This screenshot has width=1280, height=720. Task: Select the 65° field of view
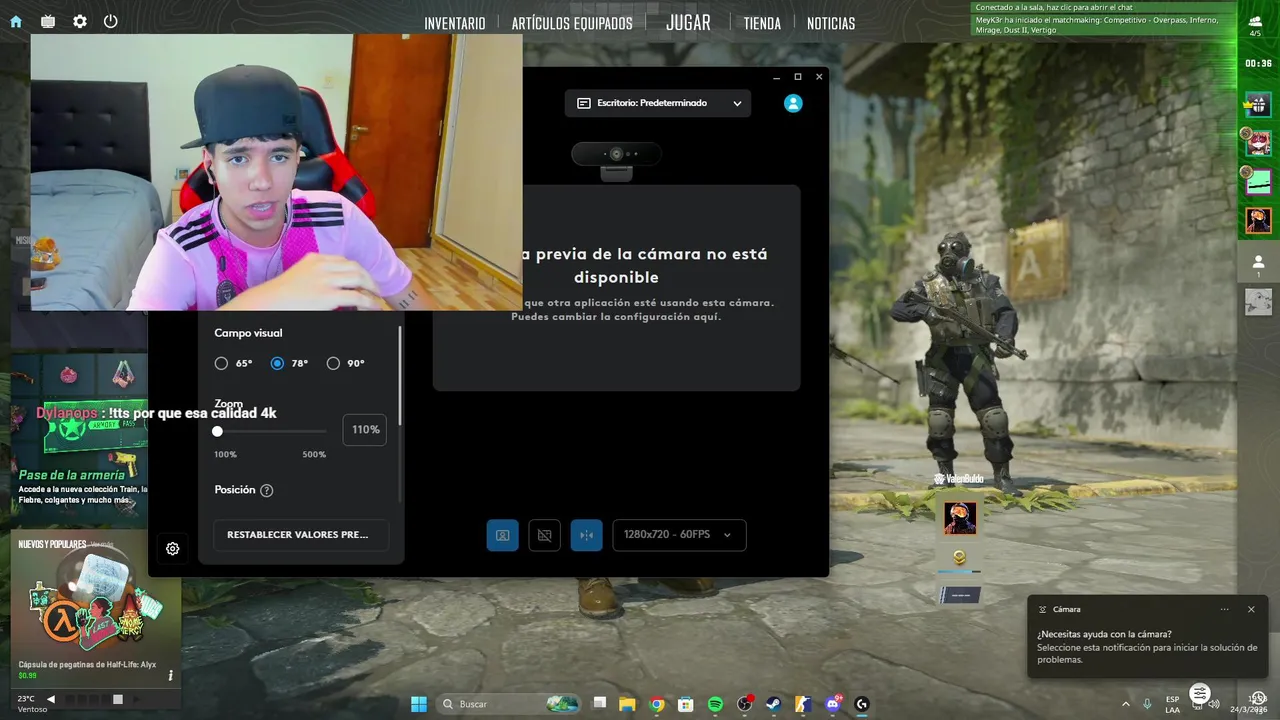[221, 363]
